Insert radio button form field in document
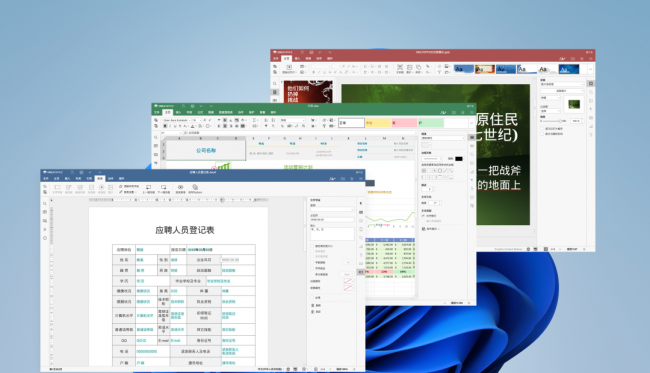Image resolution: width=650 pixels, height=373 pixels. pyautogui.click(x=101, y=189)
